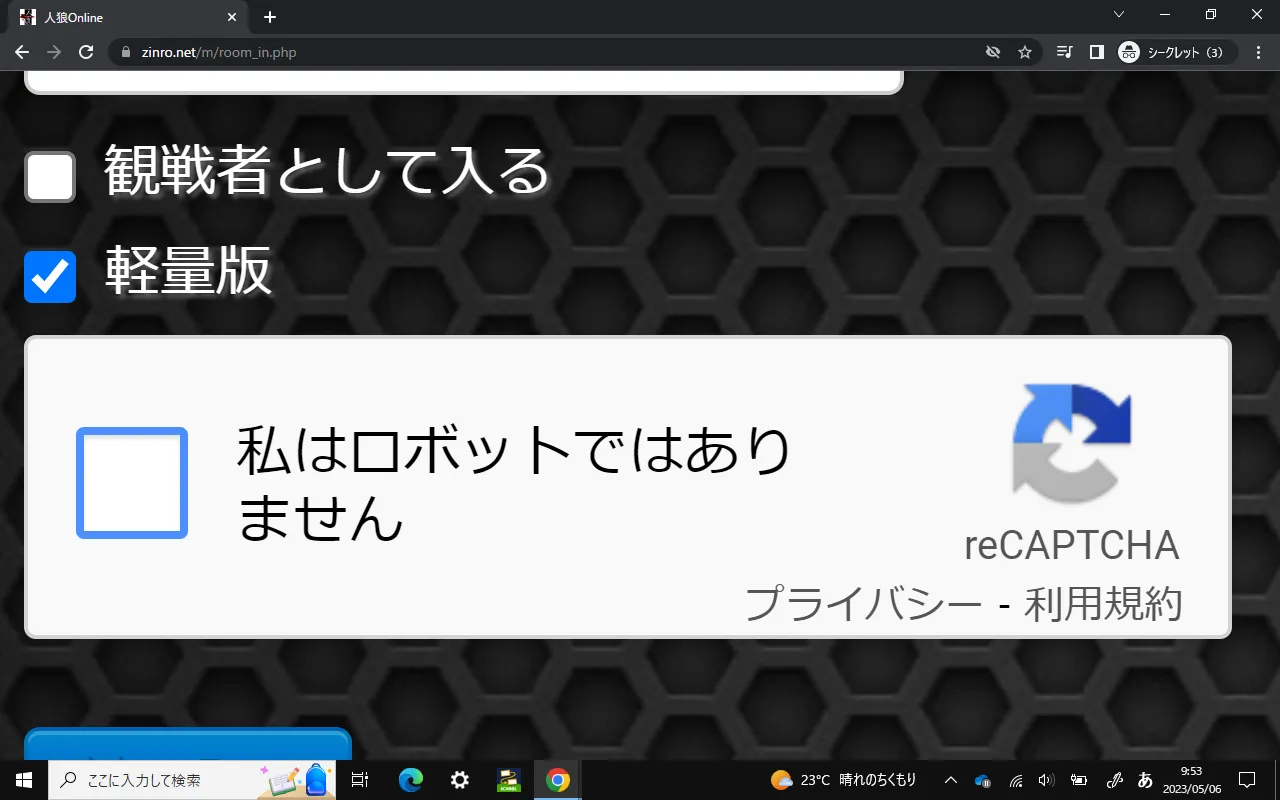Reload the zinro.net page
This screenshot has width=1280, height=800.
click(x=86, y=52)
